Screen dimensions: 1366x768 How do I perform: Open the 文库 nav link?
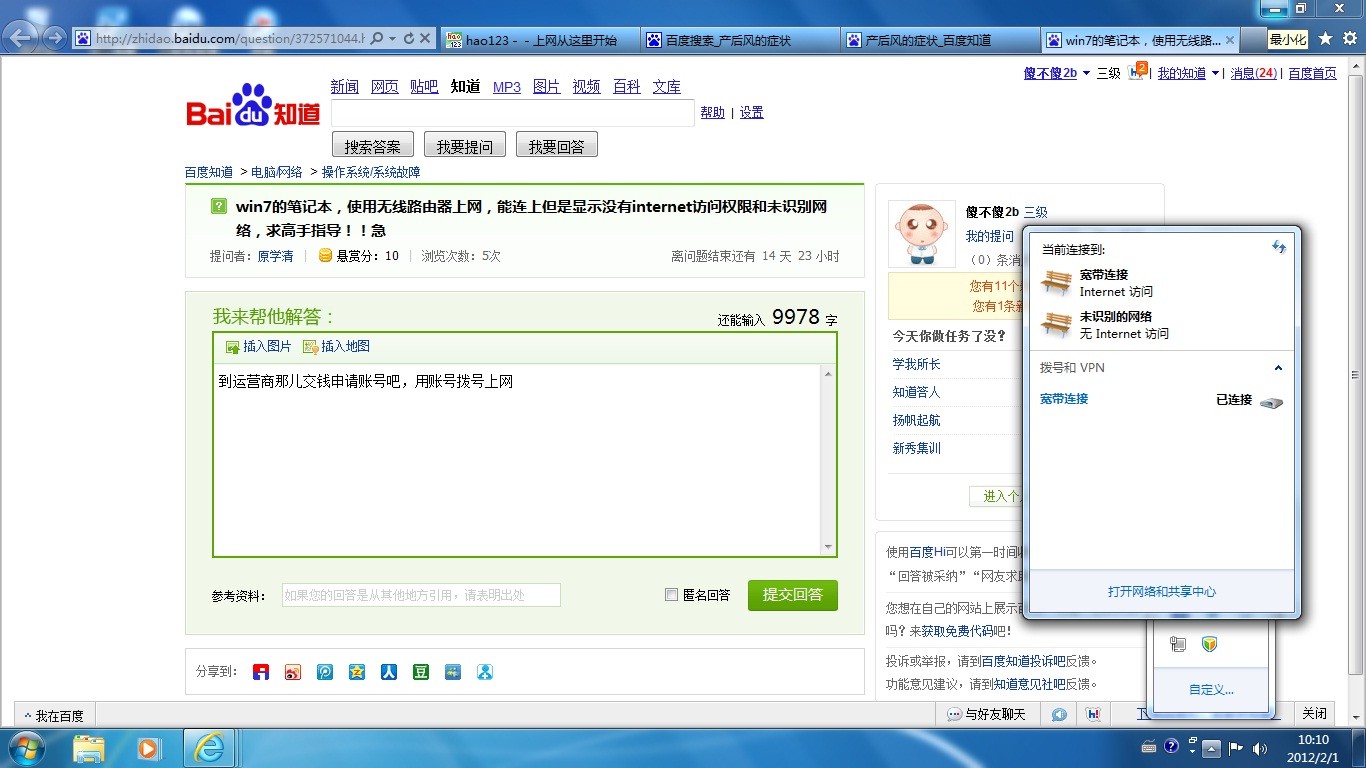click(x=667, y=87)
